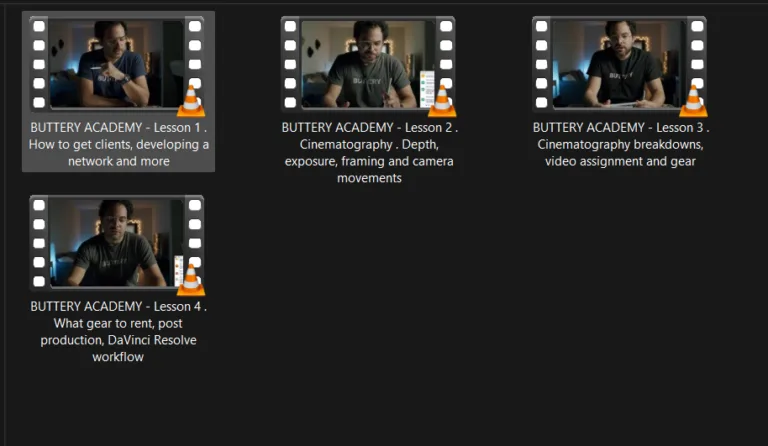This screenshot has width=768, height=446.
Task: Click the right filmstrip edge of Lesson 3
Action: pos(696,50)
